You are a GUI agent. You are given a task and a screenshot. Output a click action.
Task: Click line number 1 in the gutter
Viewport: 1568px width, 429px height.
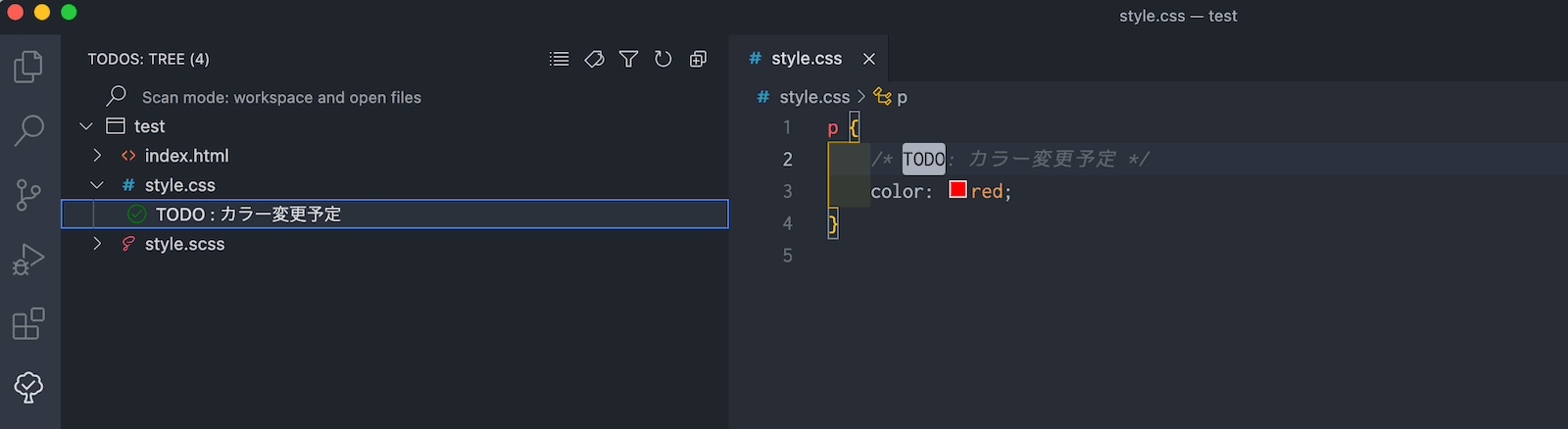tap(787, 127)
